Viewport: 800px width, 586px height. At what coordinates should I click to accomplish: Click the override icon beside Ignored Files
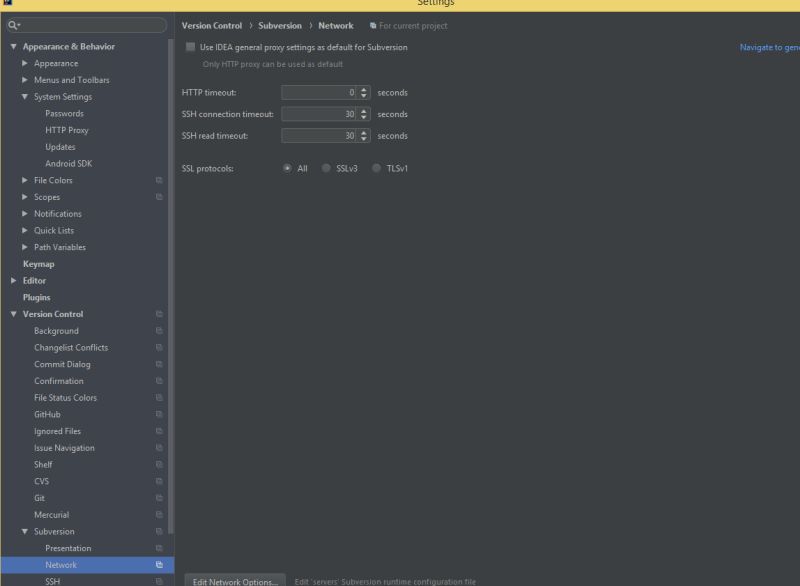[158, 431]
